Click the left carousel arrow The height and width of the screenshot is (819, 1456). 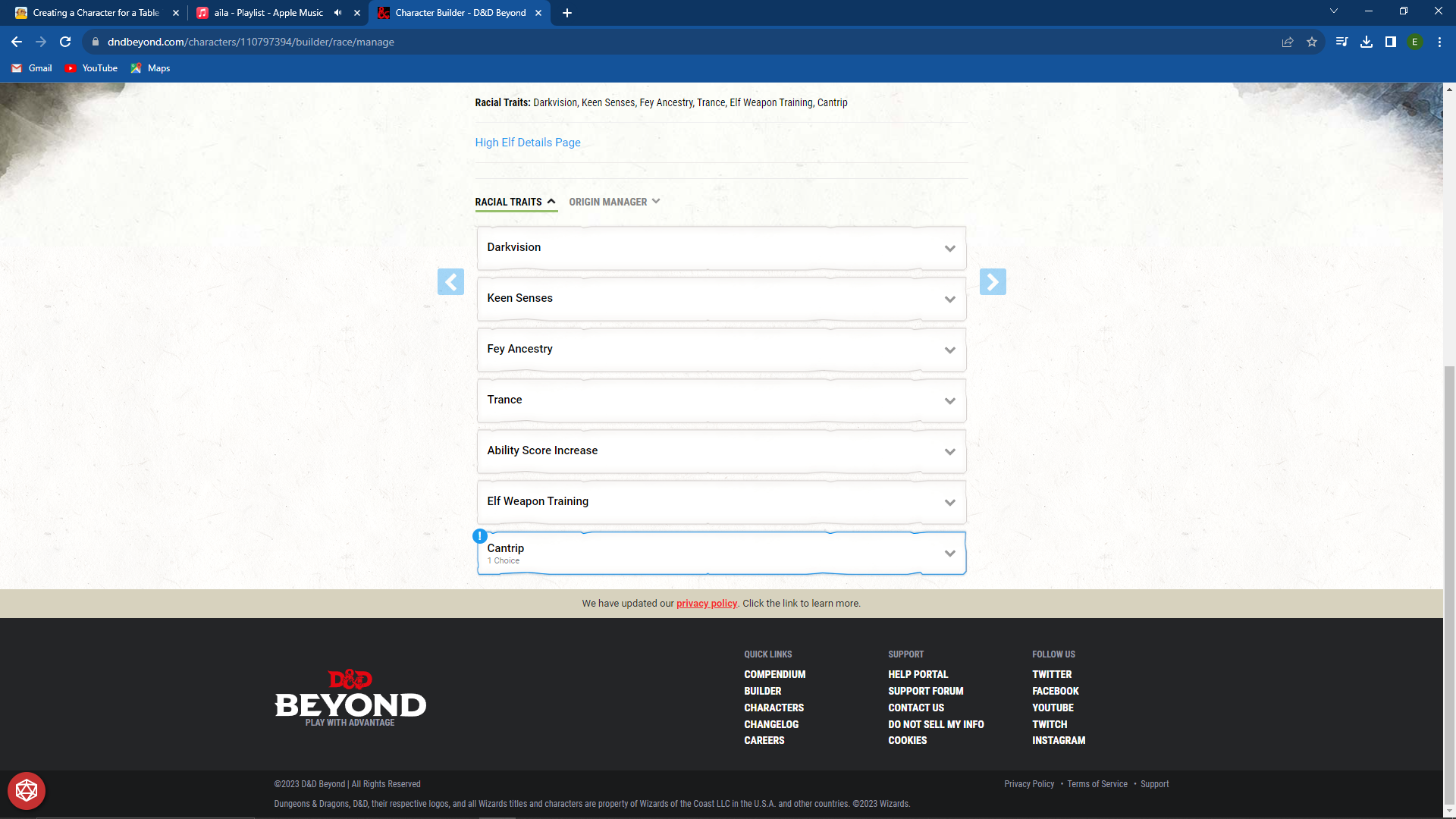(x=451, y=281)
